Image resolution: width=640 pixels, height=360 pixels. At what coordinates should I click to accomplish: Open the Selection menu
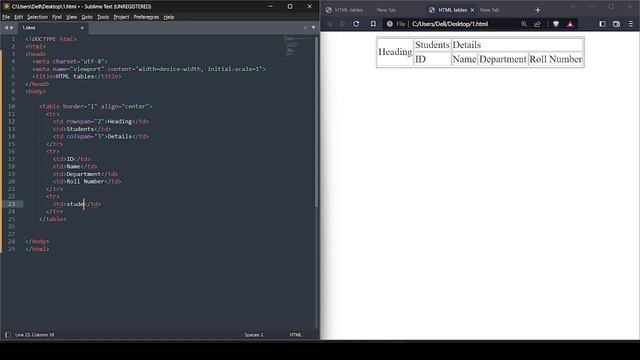tap(37, 17)
